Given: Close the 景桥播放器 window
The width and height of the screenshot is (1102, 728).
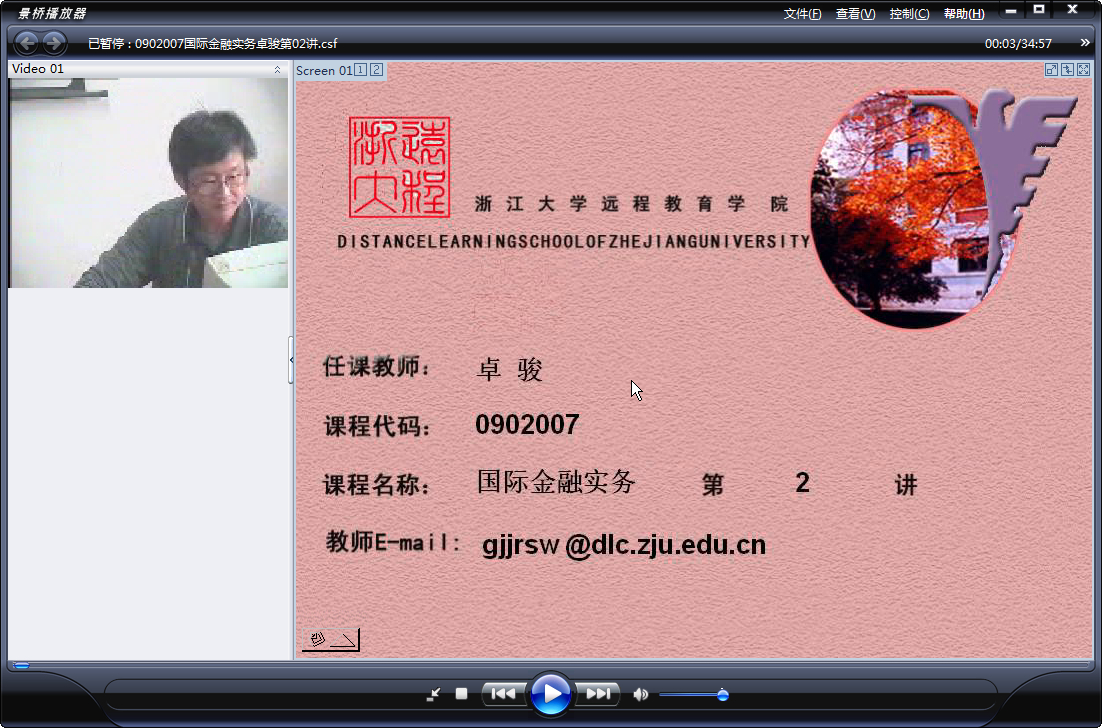Looking at the screenshot, I should 1072,10.
